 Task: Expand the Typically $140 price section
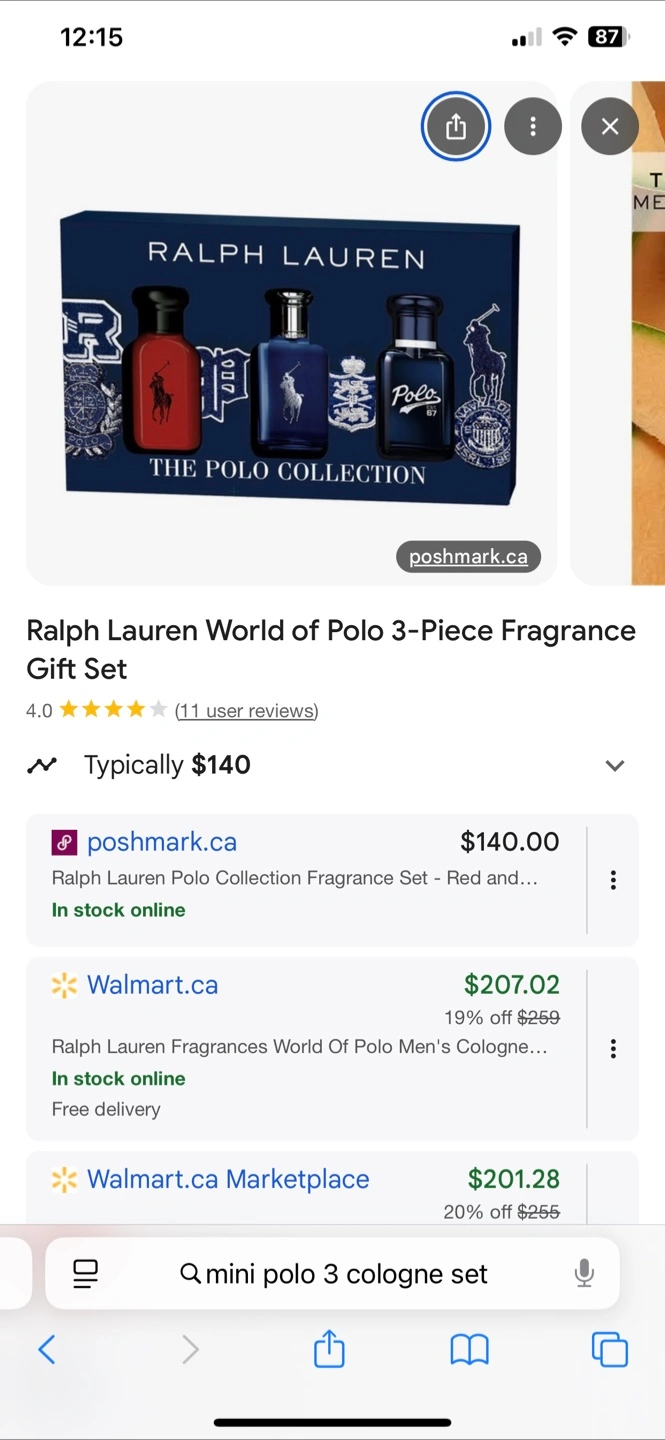(614, 766)
